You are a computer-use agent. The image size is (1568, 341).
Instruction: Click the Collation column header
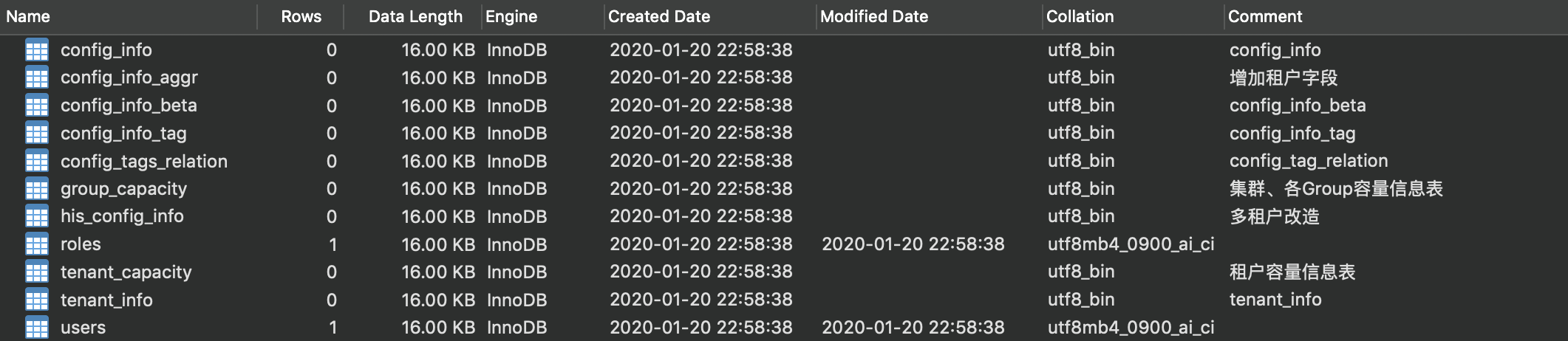[1080, 16]
